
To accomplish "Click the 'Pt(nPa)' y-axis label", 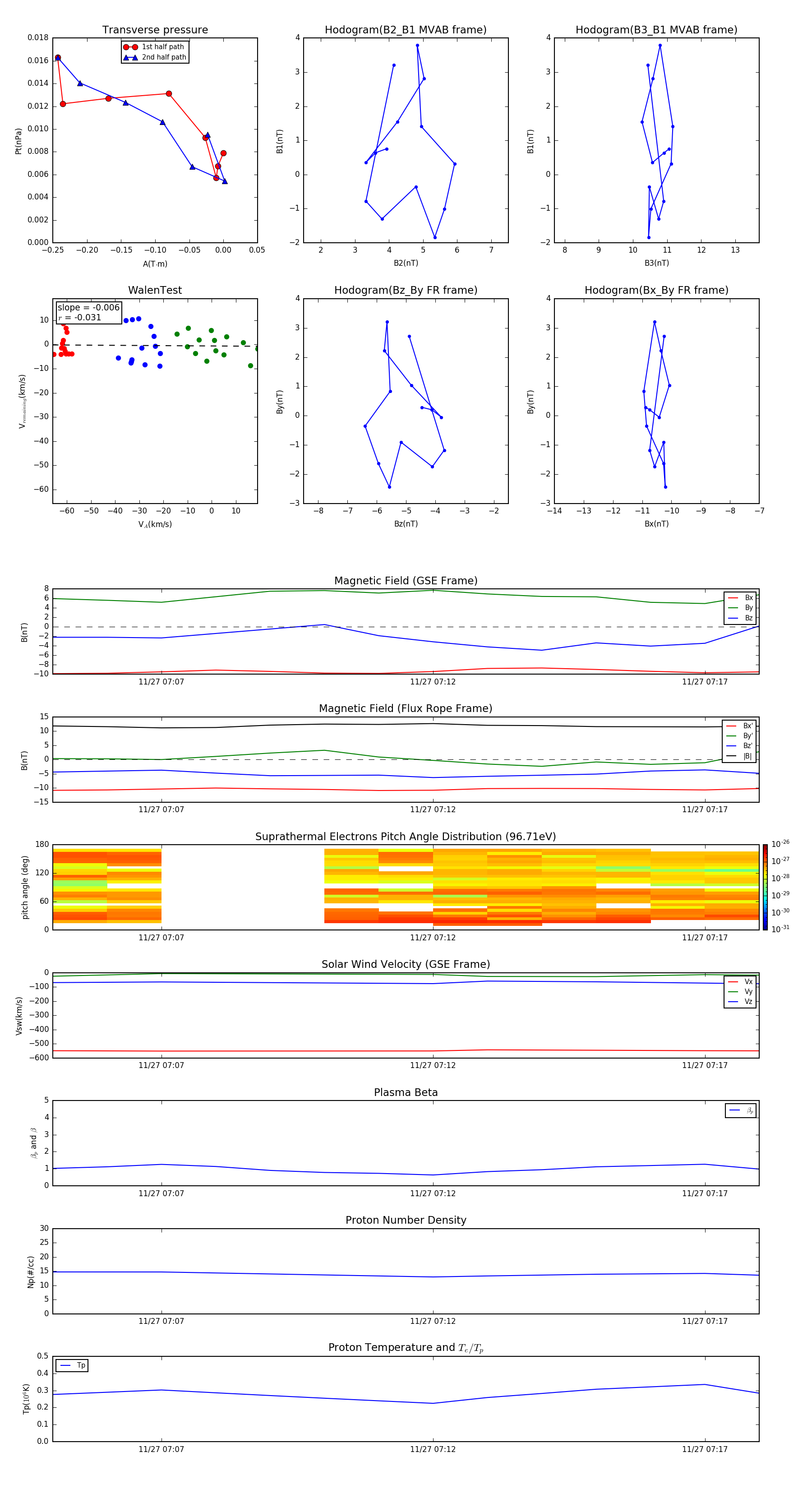I will [x=18, y=140].
